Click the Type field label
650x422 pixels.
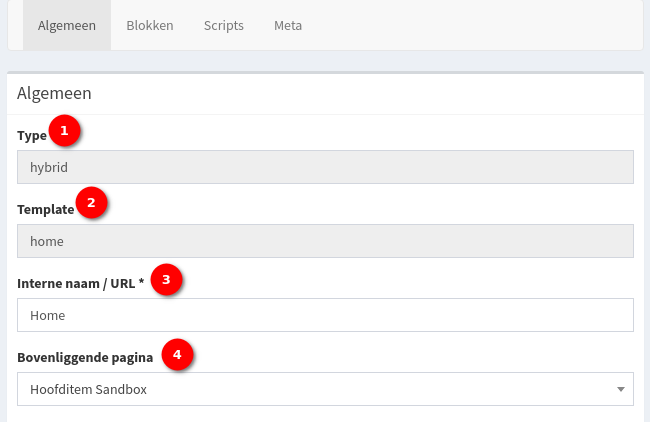32,135
